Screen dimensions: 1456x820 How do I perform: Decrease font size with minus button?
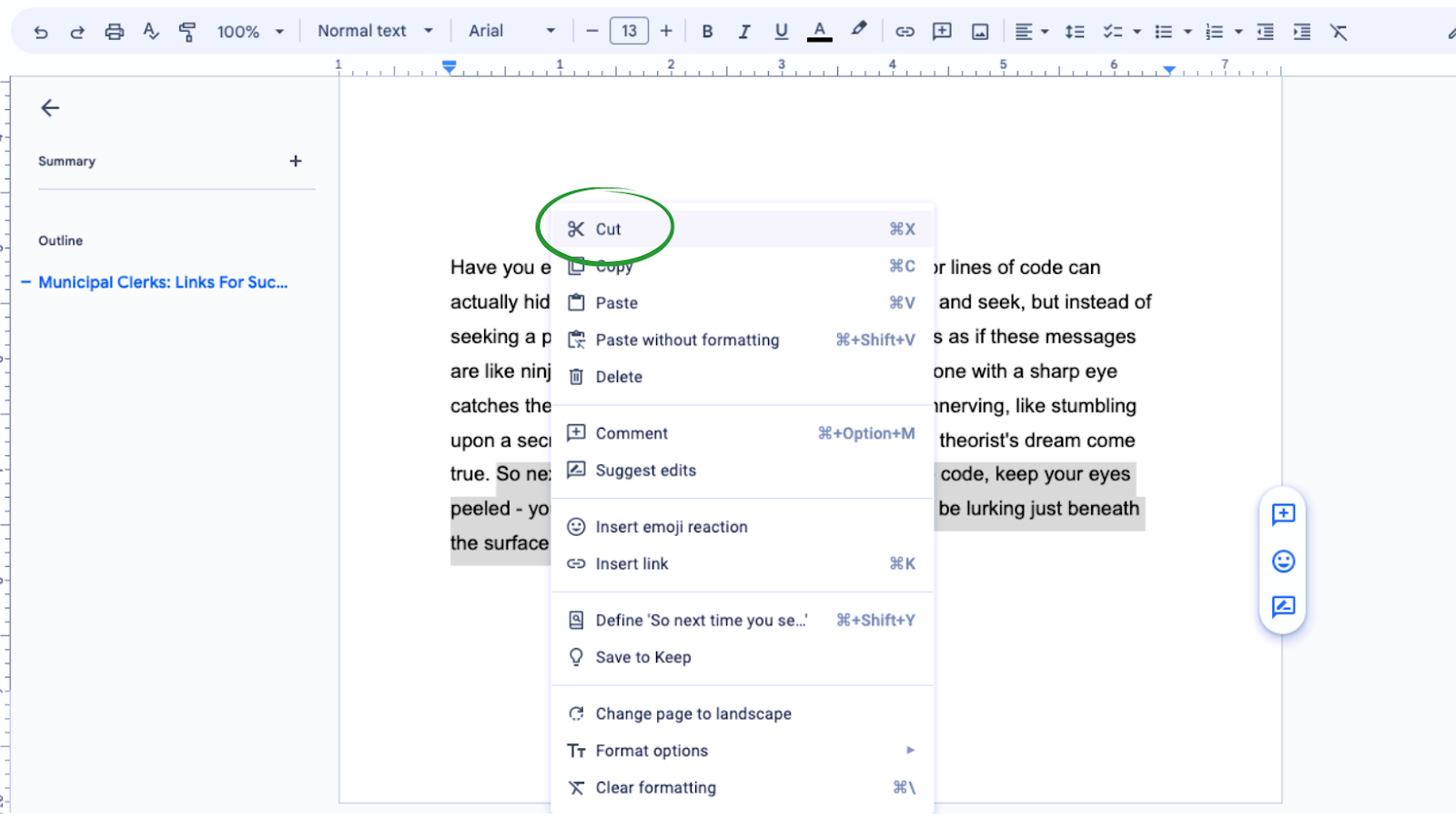pos(592,31)
